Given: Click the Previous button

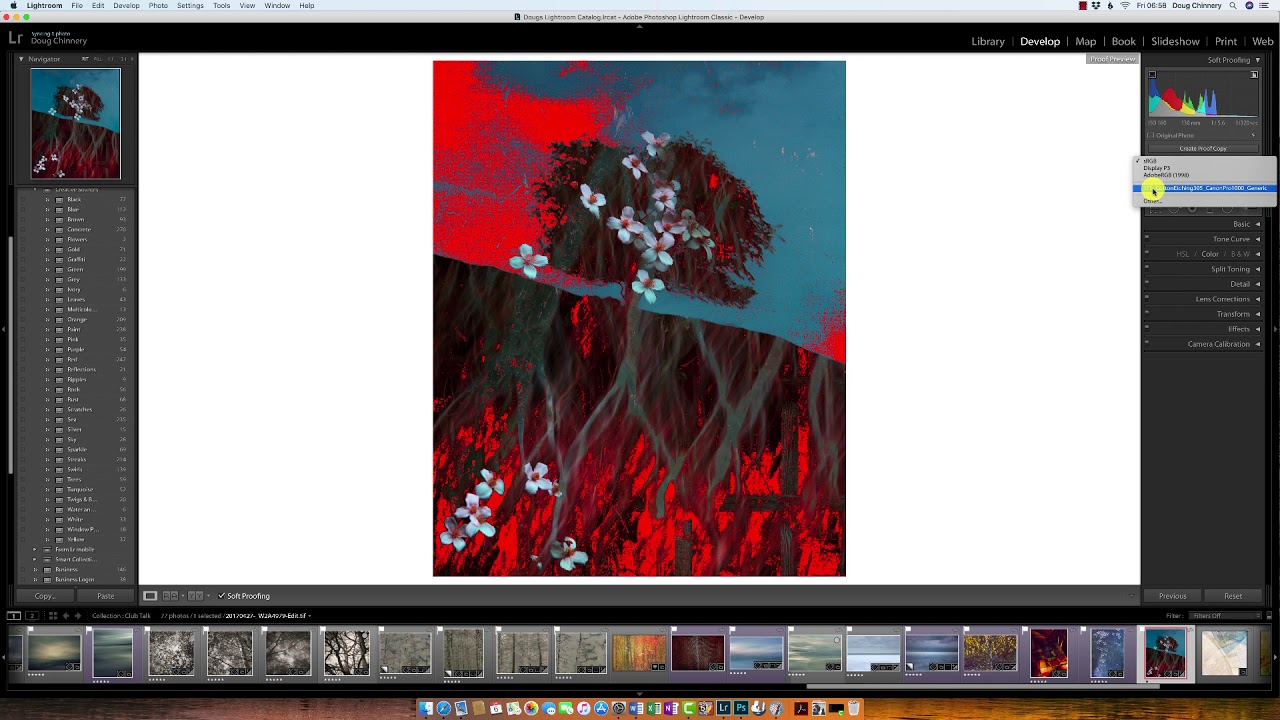Looking at the screenshot, I should [x=1172, y=596].
